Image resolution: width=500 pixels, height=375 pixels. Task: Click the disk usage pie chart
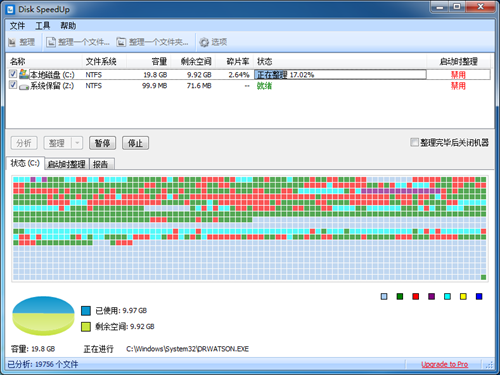coord(43,316)
